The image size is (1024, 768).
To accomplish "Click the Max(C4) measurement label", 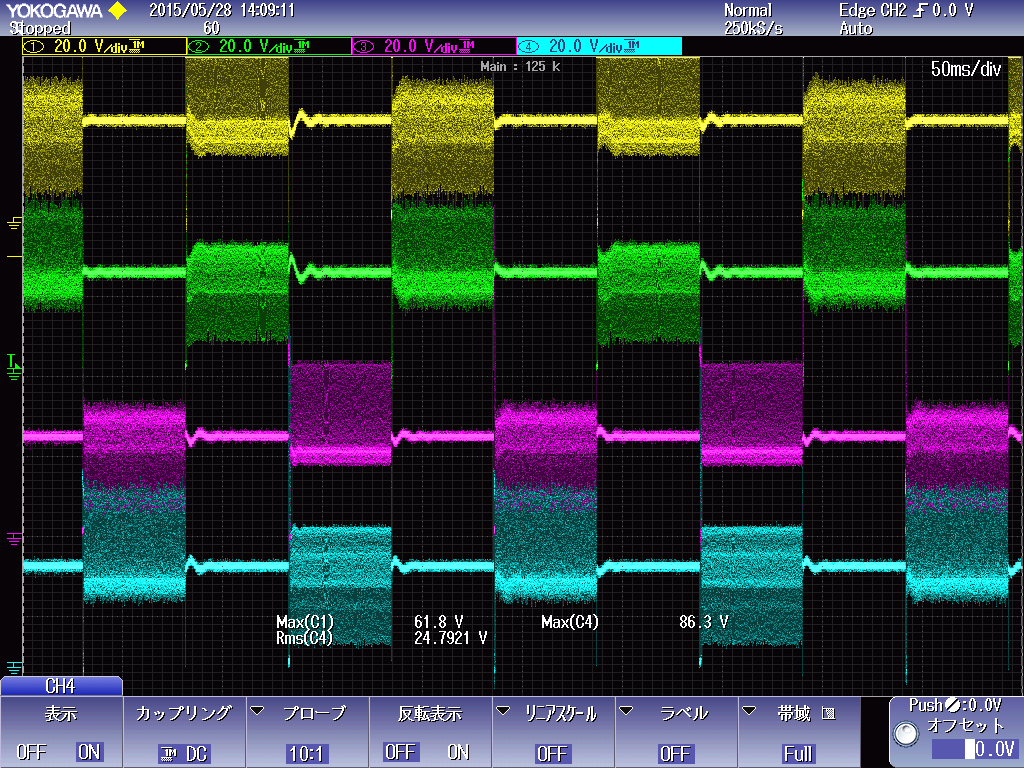I will click(x=569, y=622).
